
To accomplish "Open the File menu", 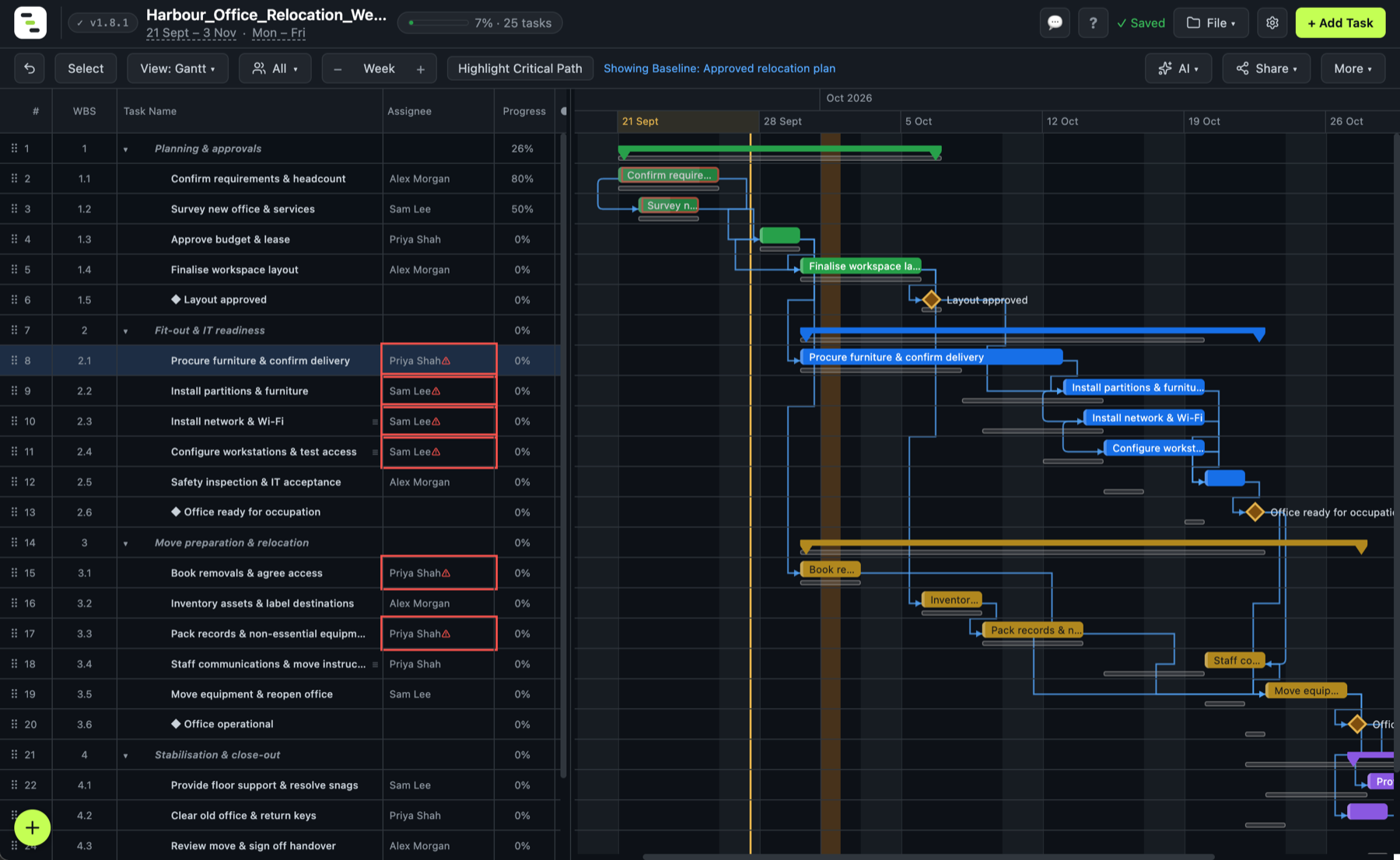I will [x=1211, y=23].
